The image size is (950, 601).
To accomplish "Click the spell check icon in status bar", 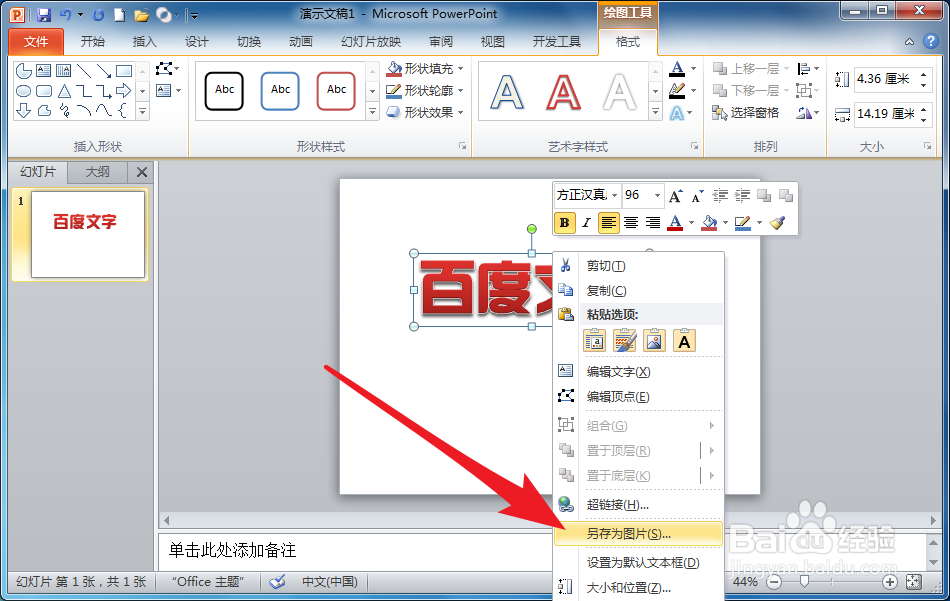I will point(277,582).
